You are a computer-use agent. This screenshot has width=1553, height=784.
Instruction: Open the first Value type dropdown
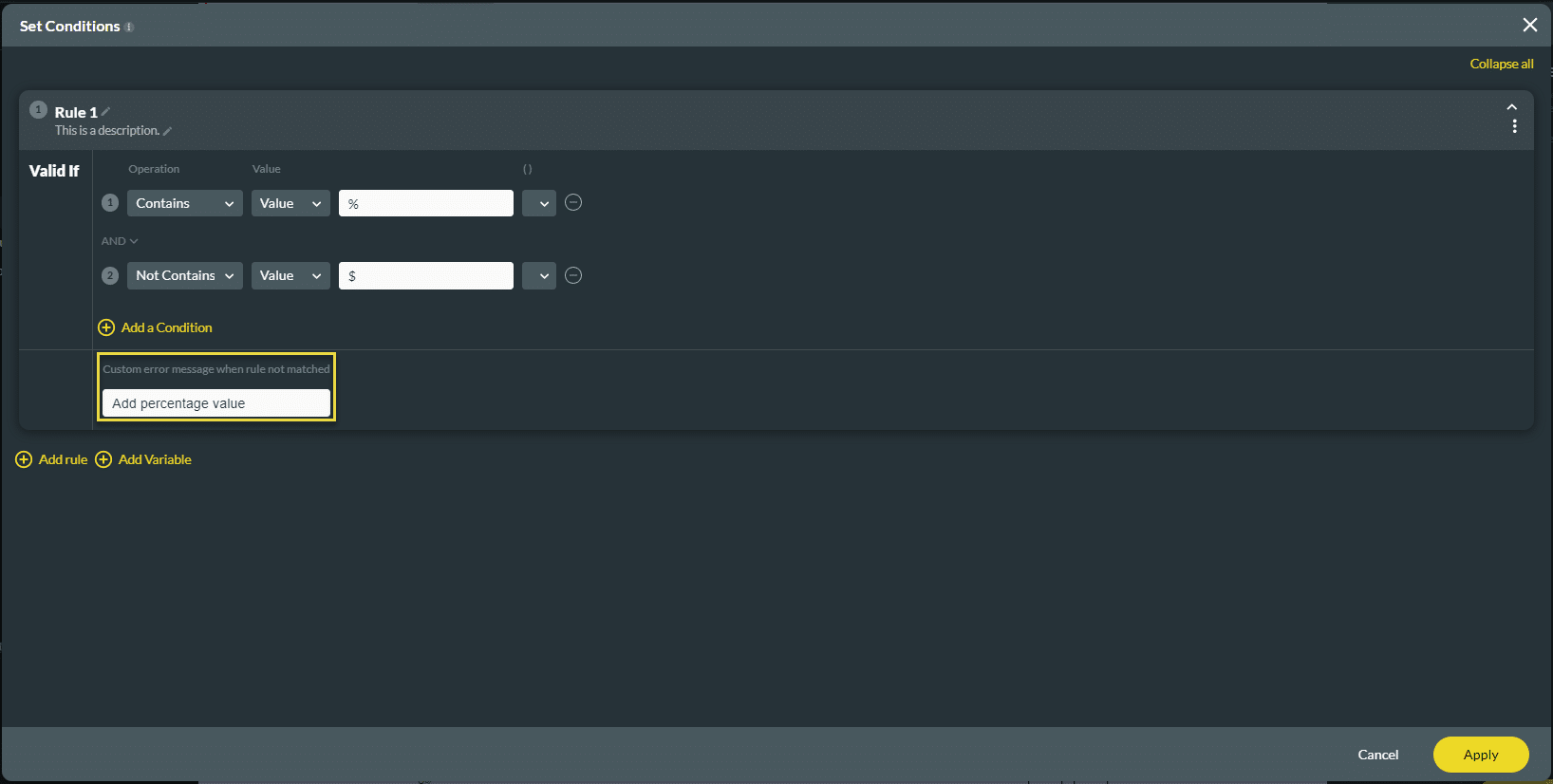click(x=290, y=202)
